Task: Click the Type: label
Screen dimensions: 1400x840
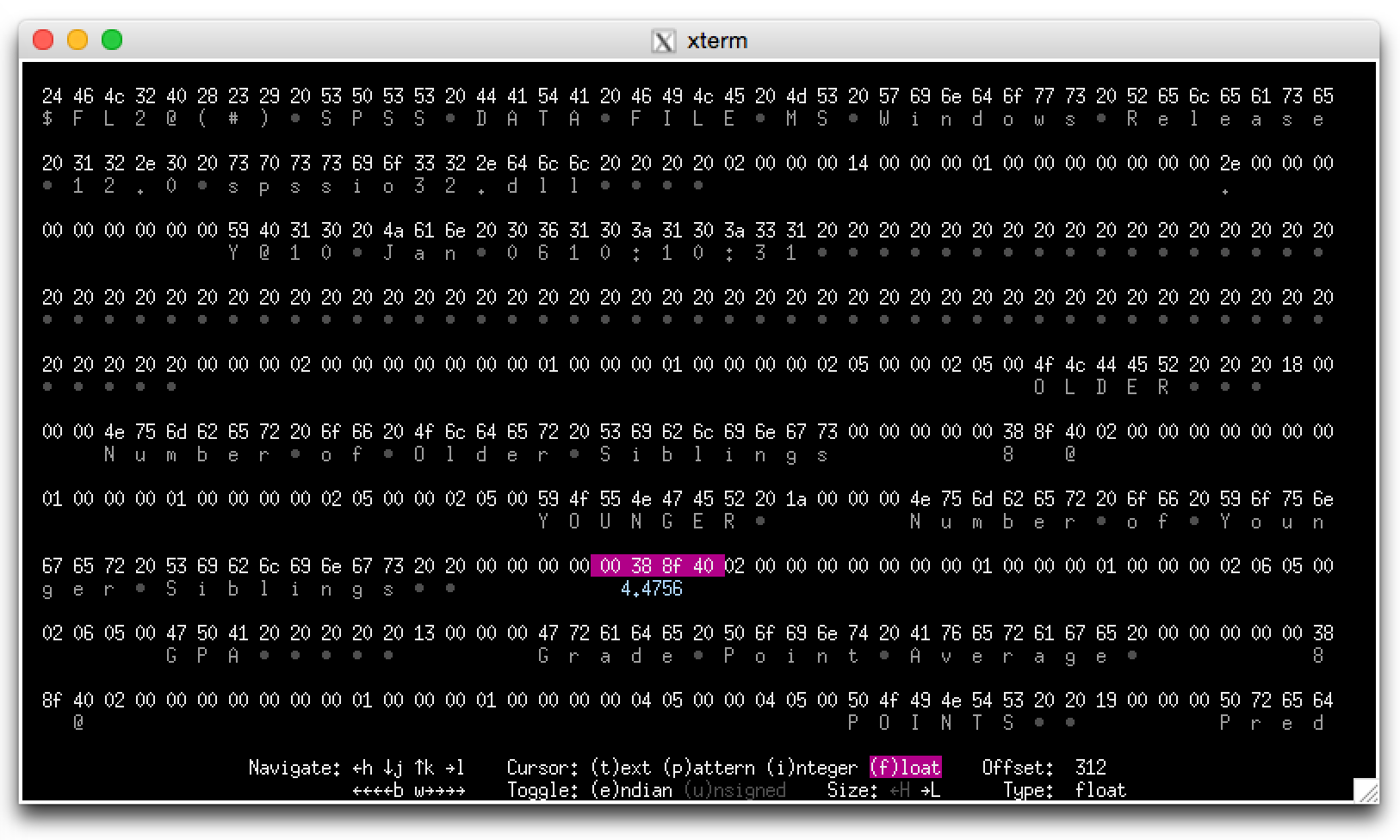Action: (x=1029, y=790)
